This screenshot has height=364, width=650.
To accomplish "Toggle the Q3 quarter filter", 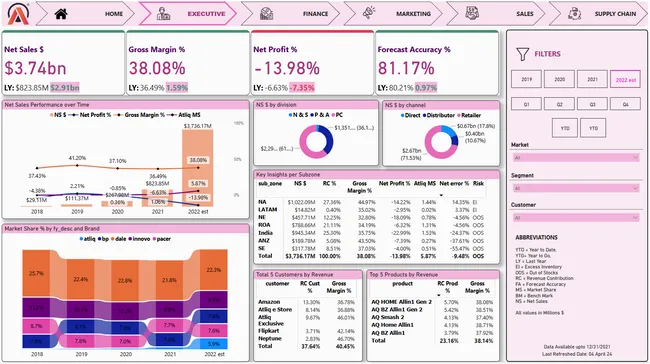I will tap(592, 104).
